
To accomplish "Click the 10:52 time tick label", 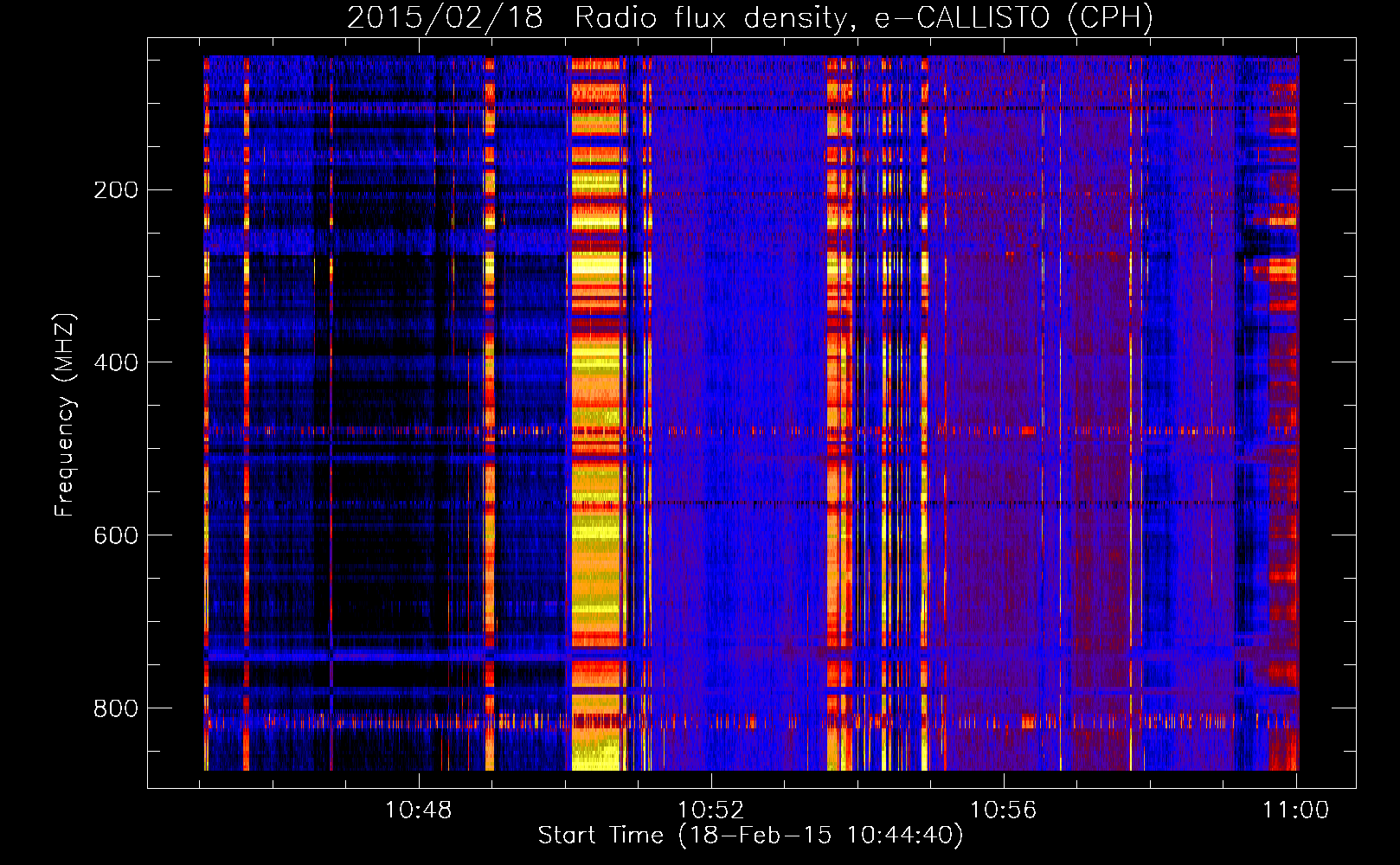I will click(x=710, y=811).
